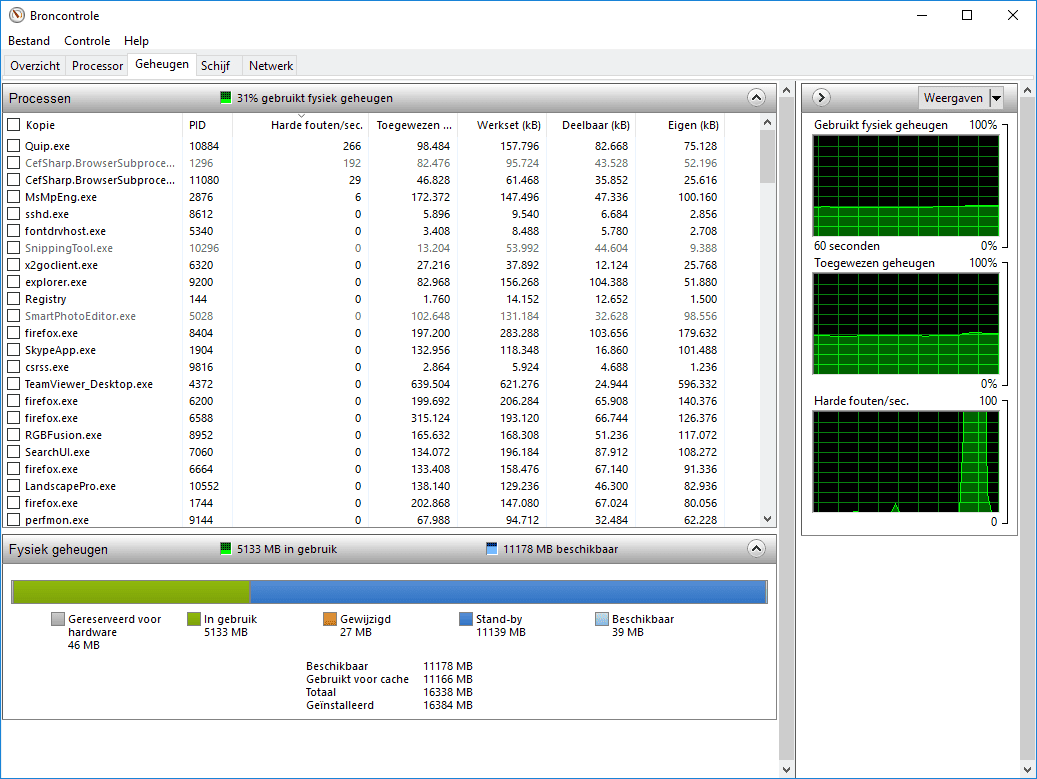The image size is (1037, 779).
Task: Click the orange 'Gewijzigd' legend square
Action: 330,619
